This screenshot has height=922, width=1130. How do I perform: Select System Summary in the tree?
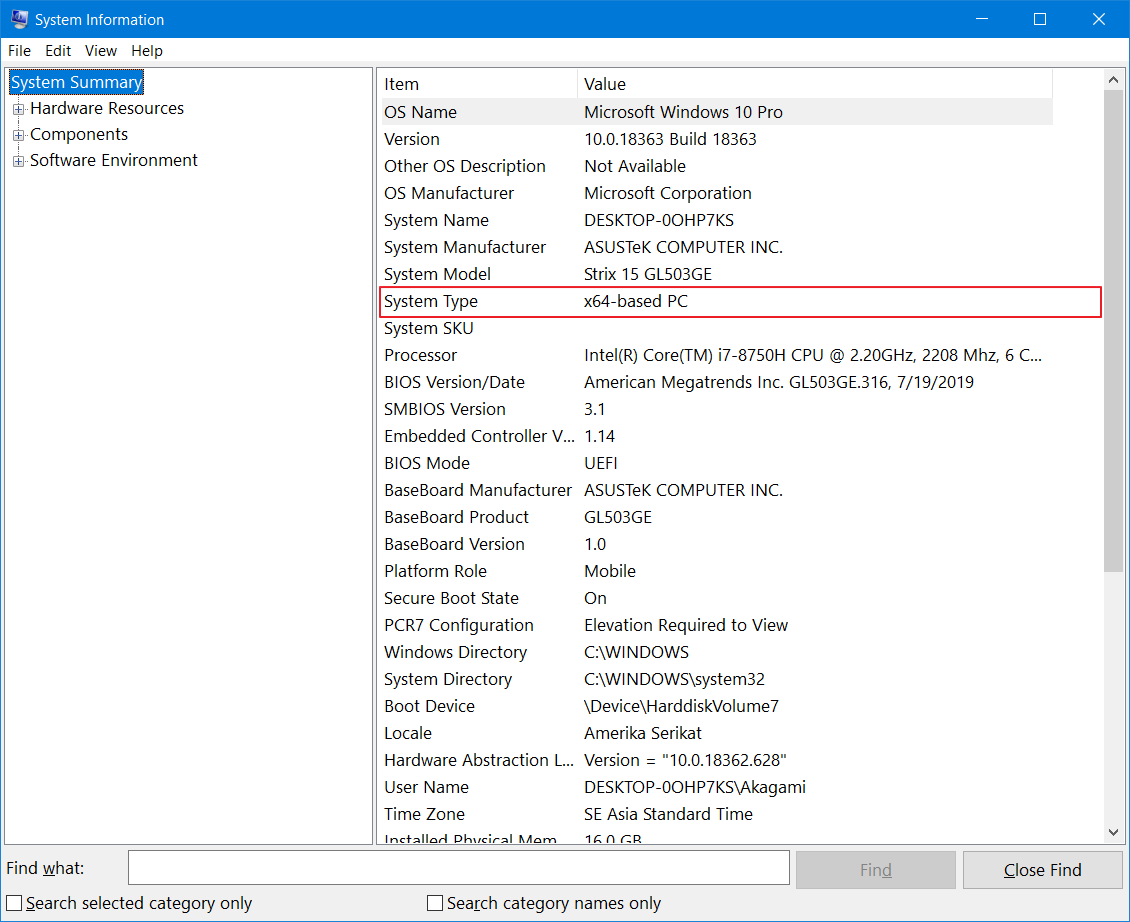[77, 82]
